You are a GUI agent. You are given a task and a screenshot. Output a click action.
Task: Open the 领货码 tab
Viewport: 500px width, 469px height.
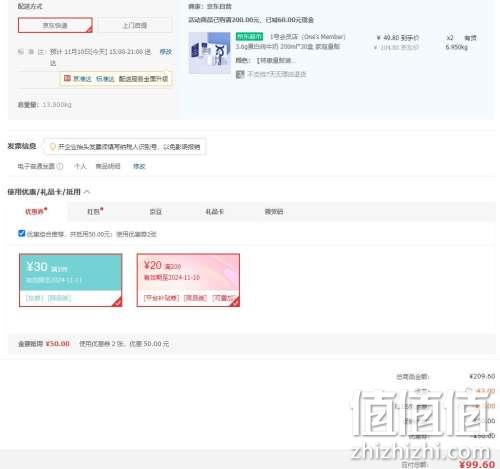[x=274, y=211]
